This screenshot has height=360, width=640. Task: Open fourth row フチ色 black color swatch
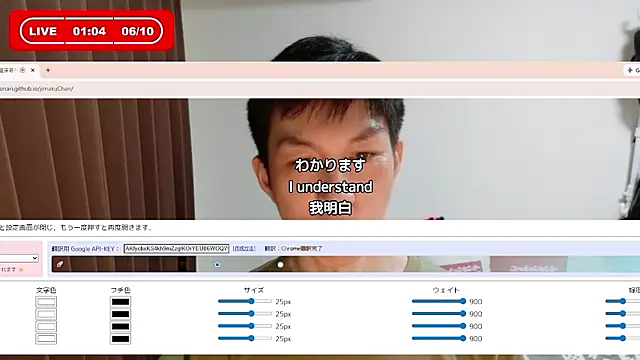120,339
